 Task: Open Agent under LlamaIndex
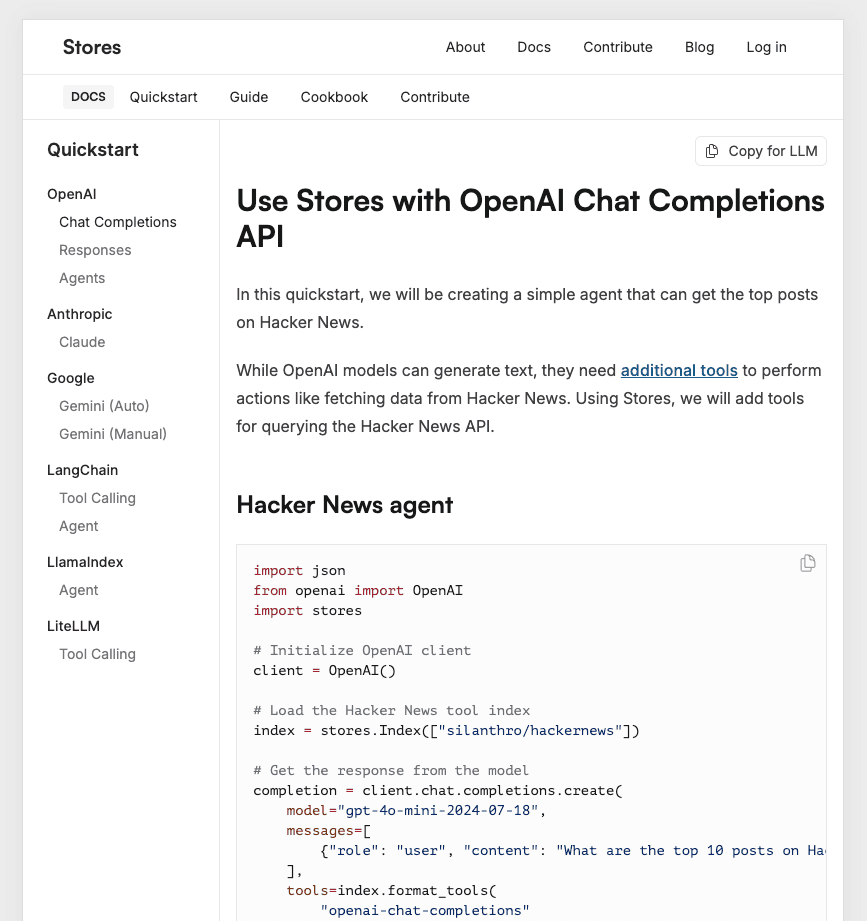point(79,590)
